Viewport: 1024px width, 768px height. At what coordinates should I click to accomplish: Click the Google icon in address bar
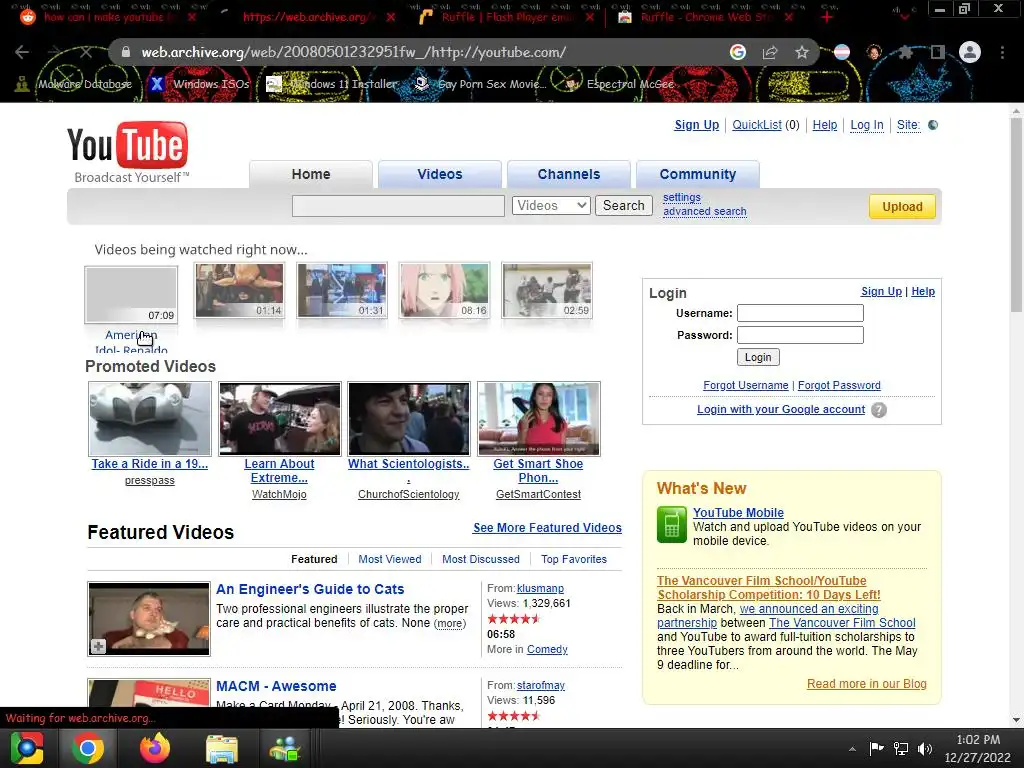tap(738, 52)
